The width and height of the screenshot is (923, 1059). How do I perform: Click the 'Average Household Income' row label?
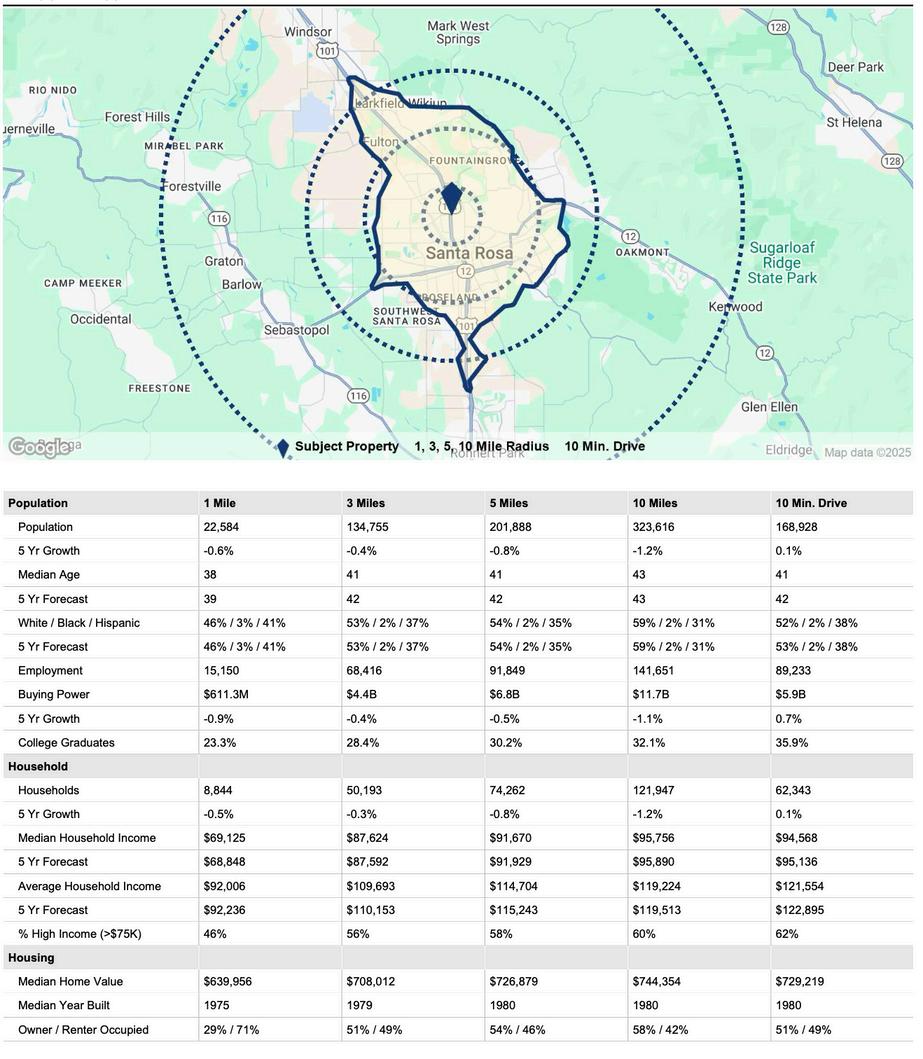[x=89, y=886]
